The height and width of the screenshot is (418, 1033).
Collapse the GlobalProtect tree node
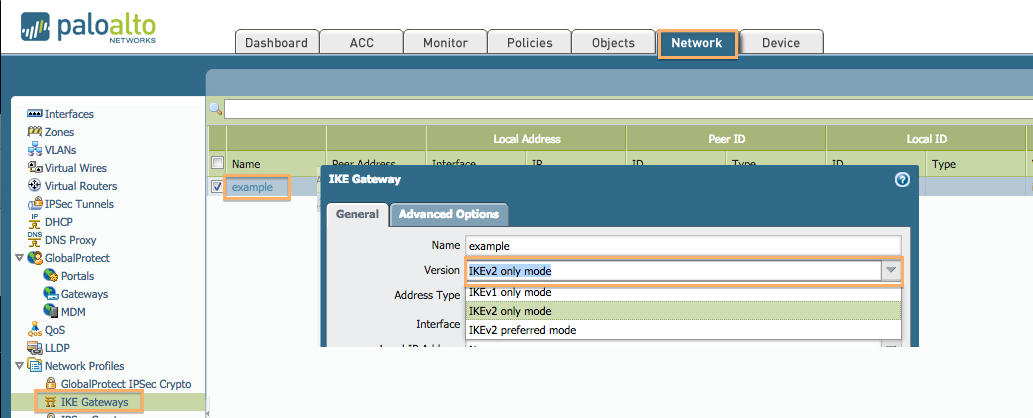coord(20,258)
